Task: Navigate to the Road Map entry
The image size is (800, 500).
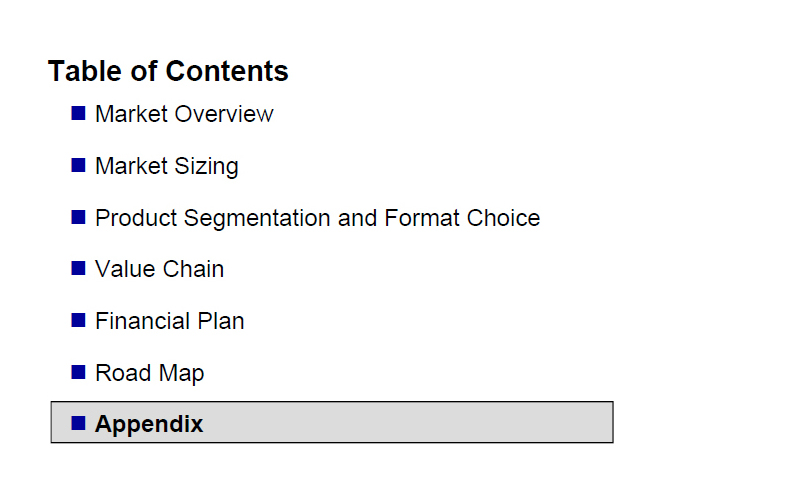Action: coord(149,373)
